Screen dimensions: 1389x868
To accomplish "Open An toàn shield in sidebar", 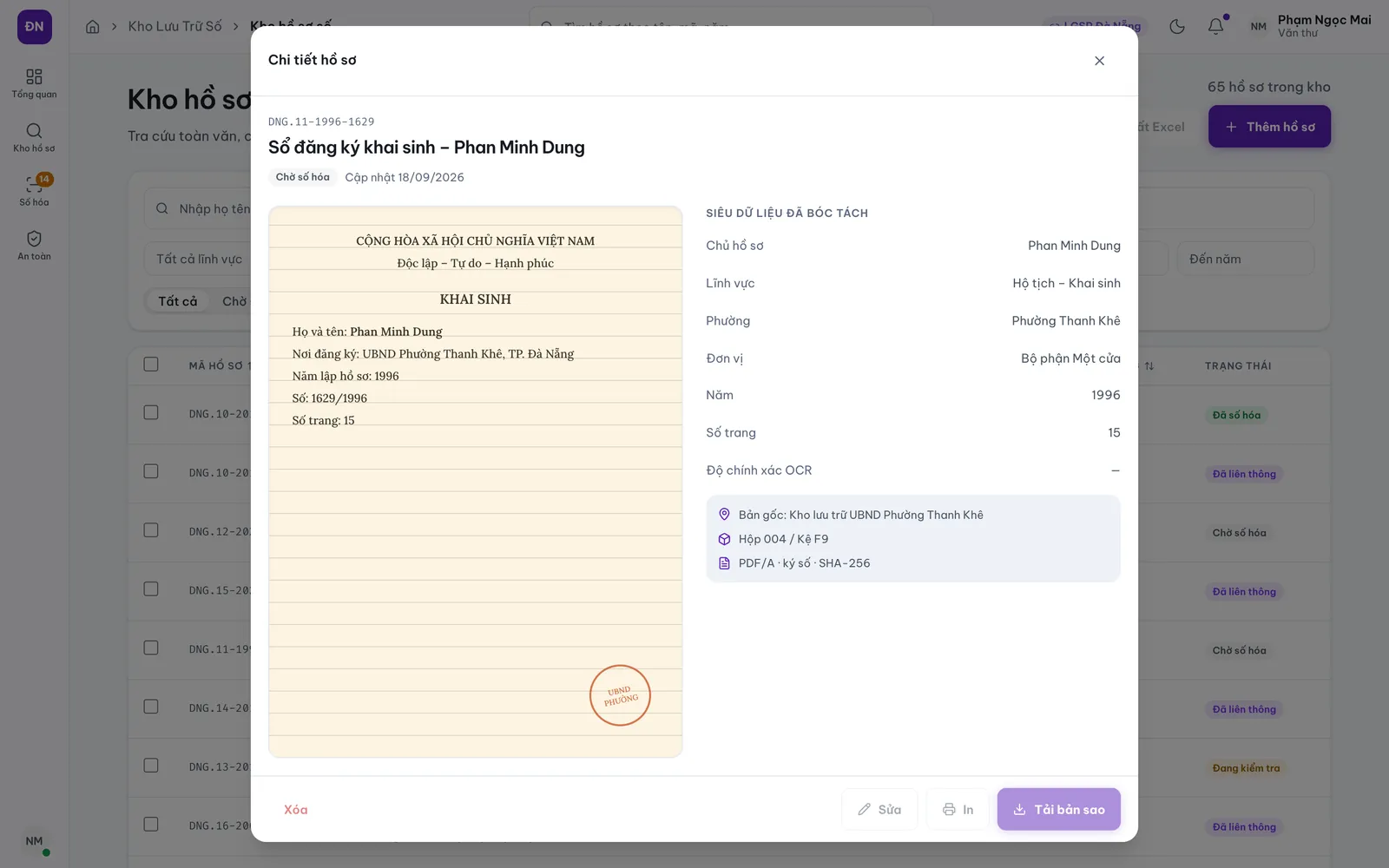I will 34,245.
